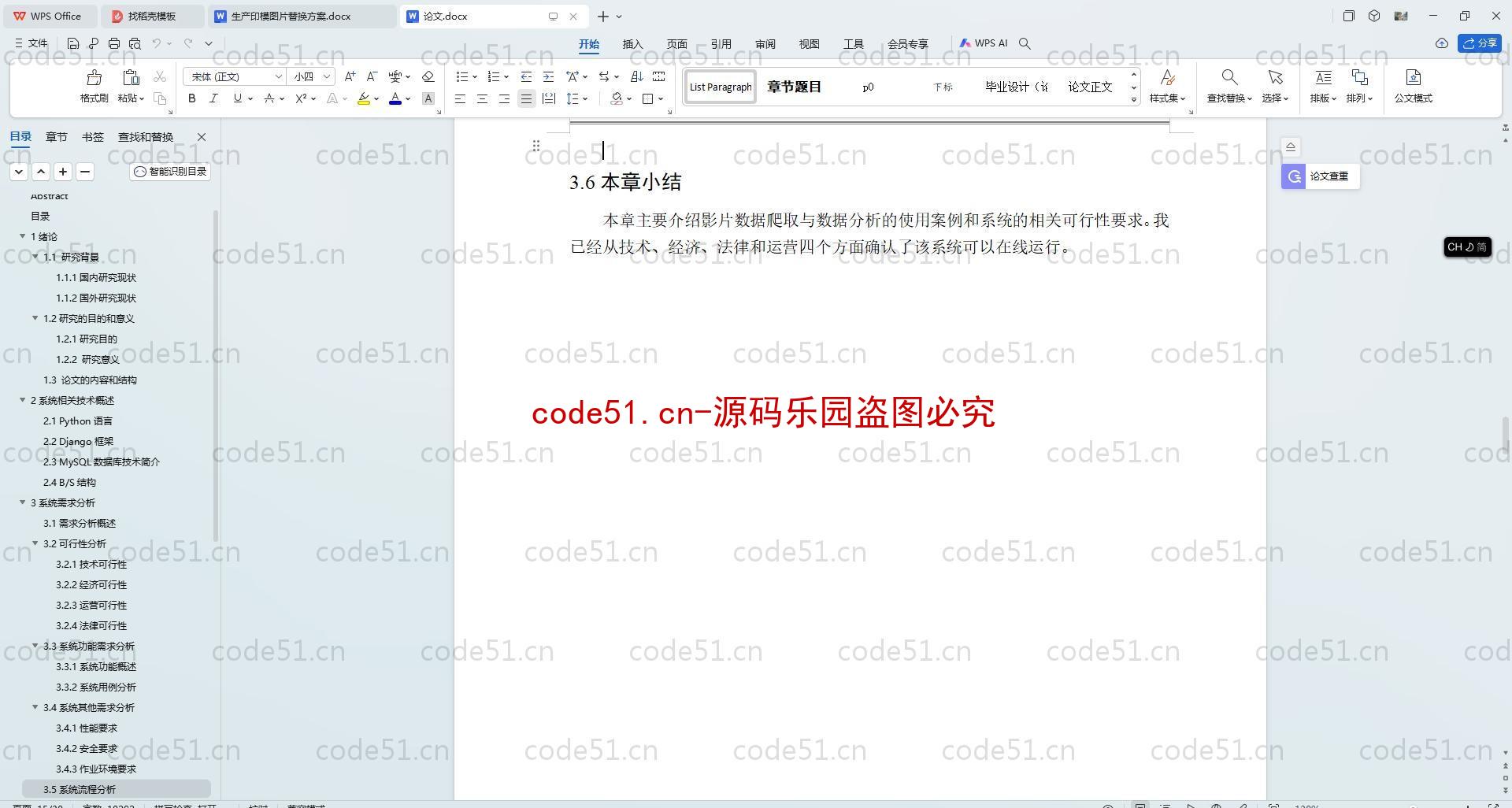This screenshot has height=808, width=1512.
Task: Apply the 章节题目 style
Action: (x=794, y=87)
